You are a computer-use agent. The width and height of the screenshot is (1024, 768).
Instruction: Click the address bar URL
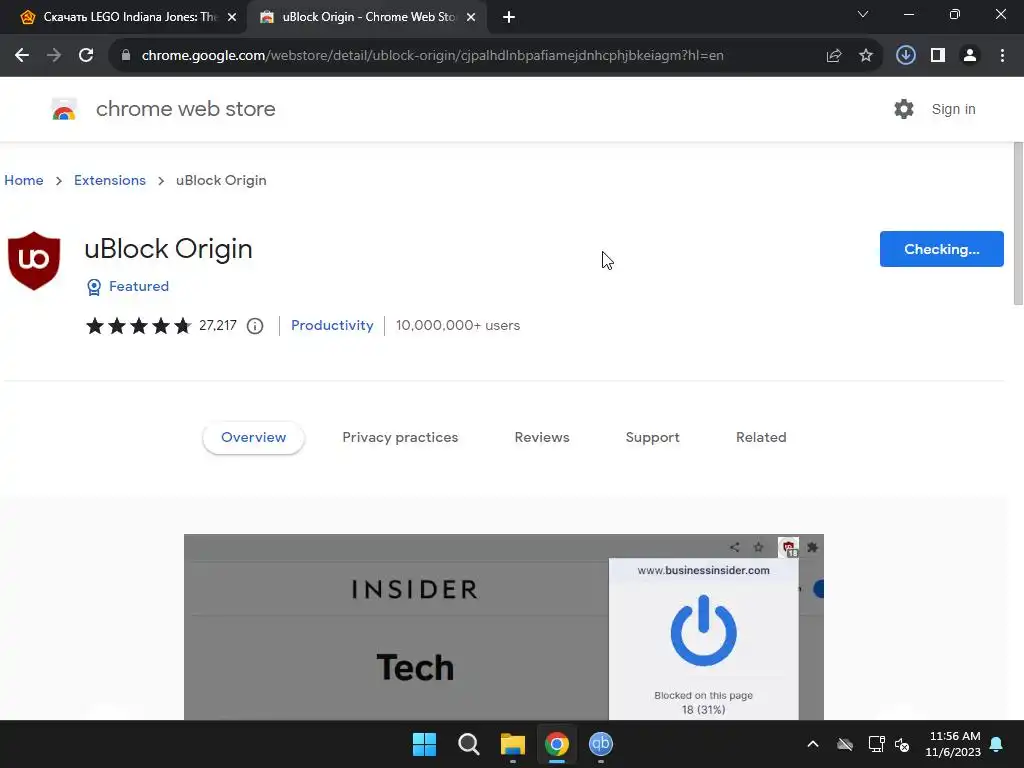tap(432, 56)
